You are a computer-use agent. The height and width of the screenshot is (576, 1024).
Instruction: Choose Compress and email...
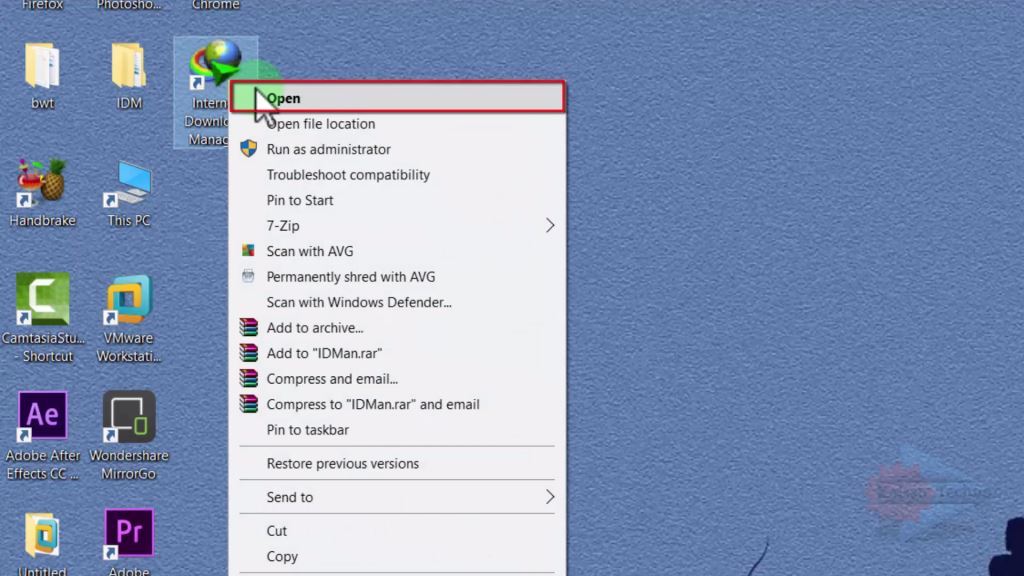point(398,378)
